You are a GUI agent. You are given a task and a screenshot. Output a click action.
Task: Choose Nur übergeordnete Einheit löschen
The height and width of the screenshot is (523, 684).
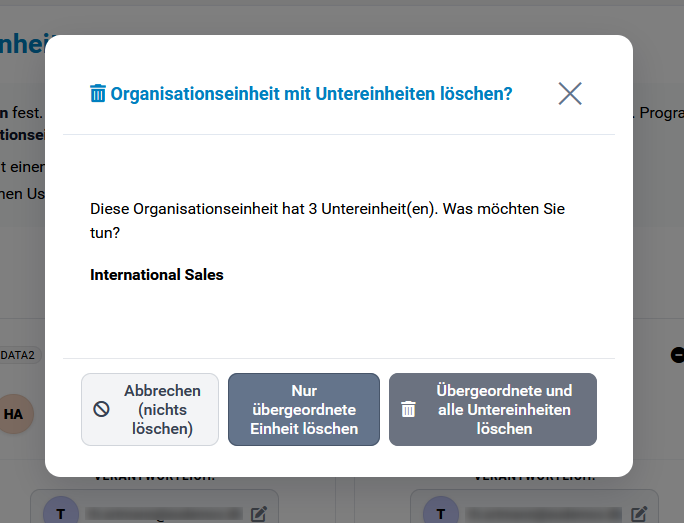tap(304, 409)
